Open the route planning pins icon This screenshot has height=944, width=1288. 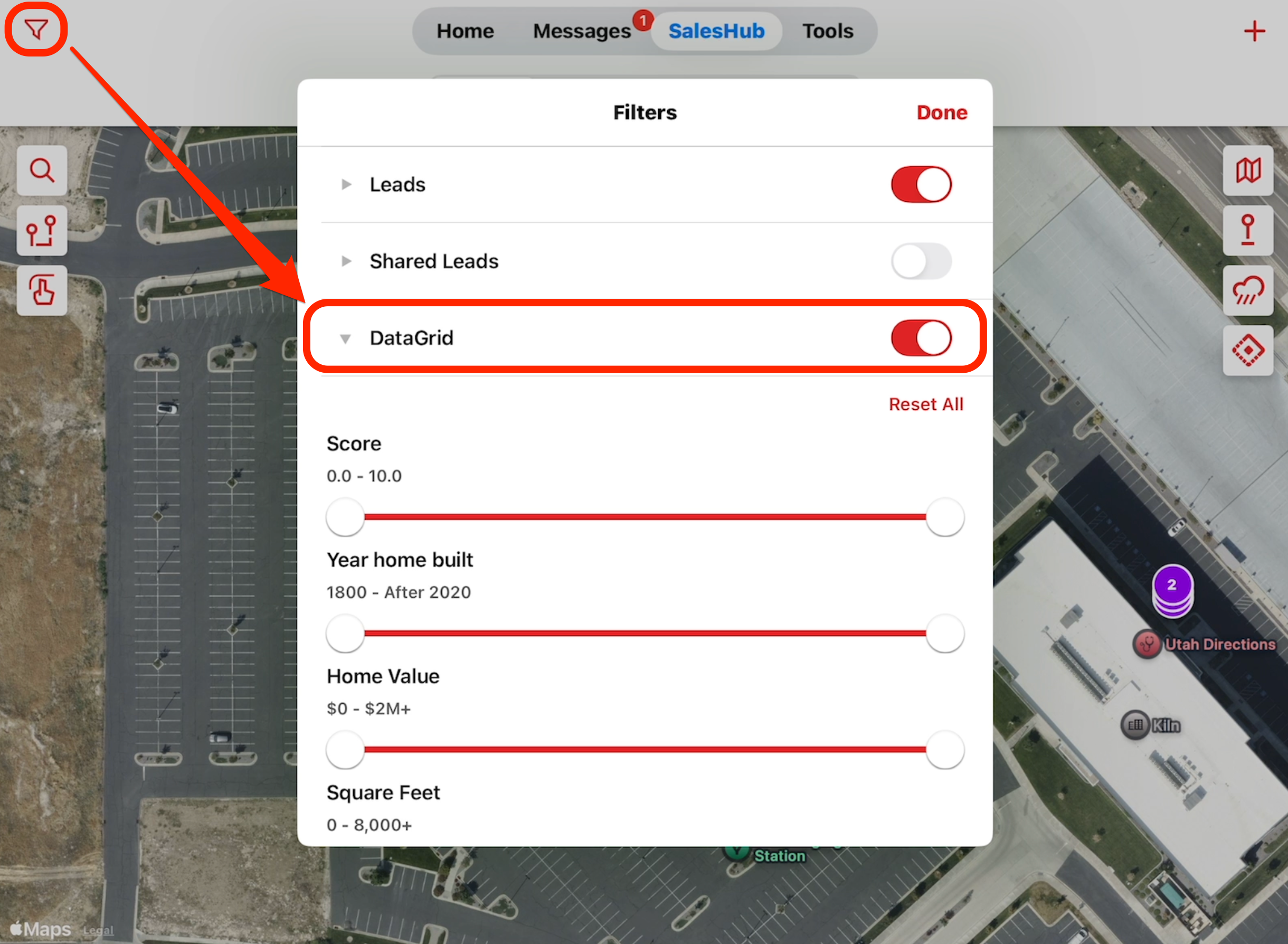pyautogui.click(x=42, y=230)
